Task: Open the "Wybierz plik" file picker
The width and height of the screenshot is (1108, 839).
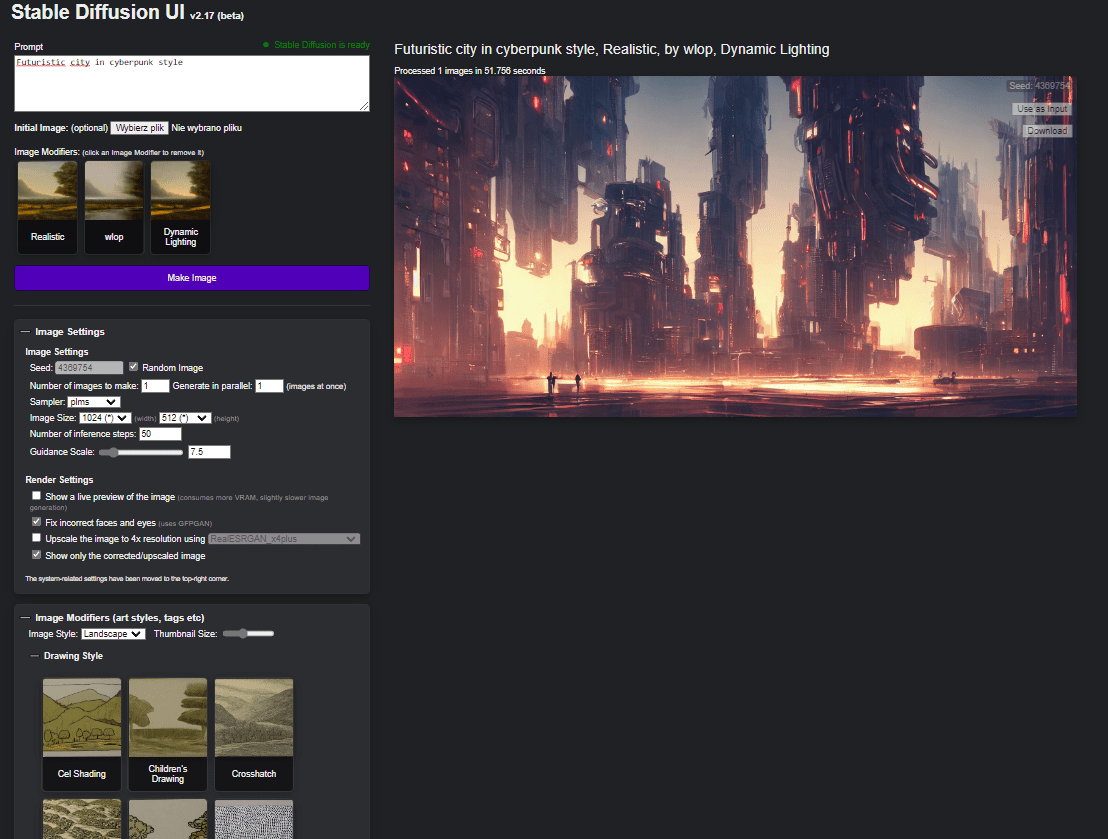Action: tap(138, 127)
